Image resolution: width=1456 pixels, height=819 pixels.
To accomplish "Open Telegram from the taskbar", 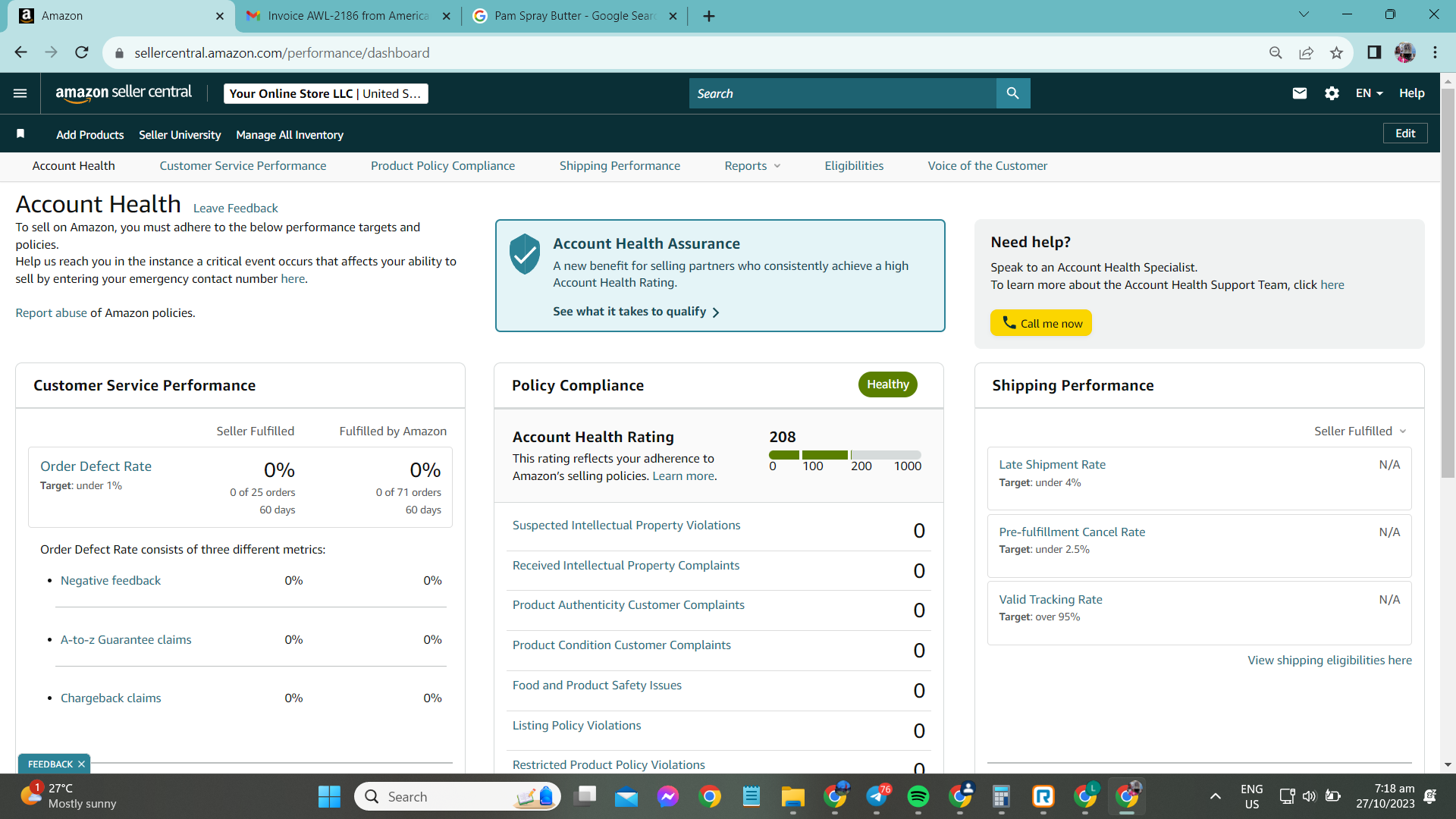I will [877, 797].
